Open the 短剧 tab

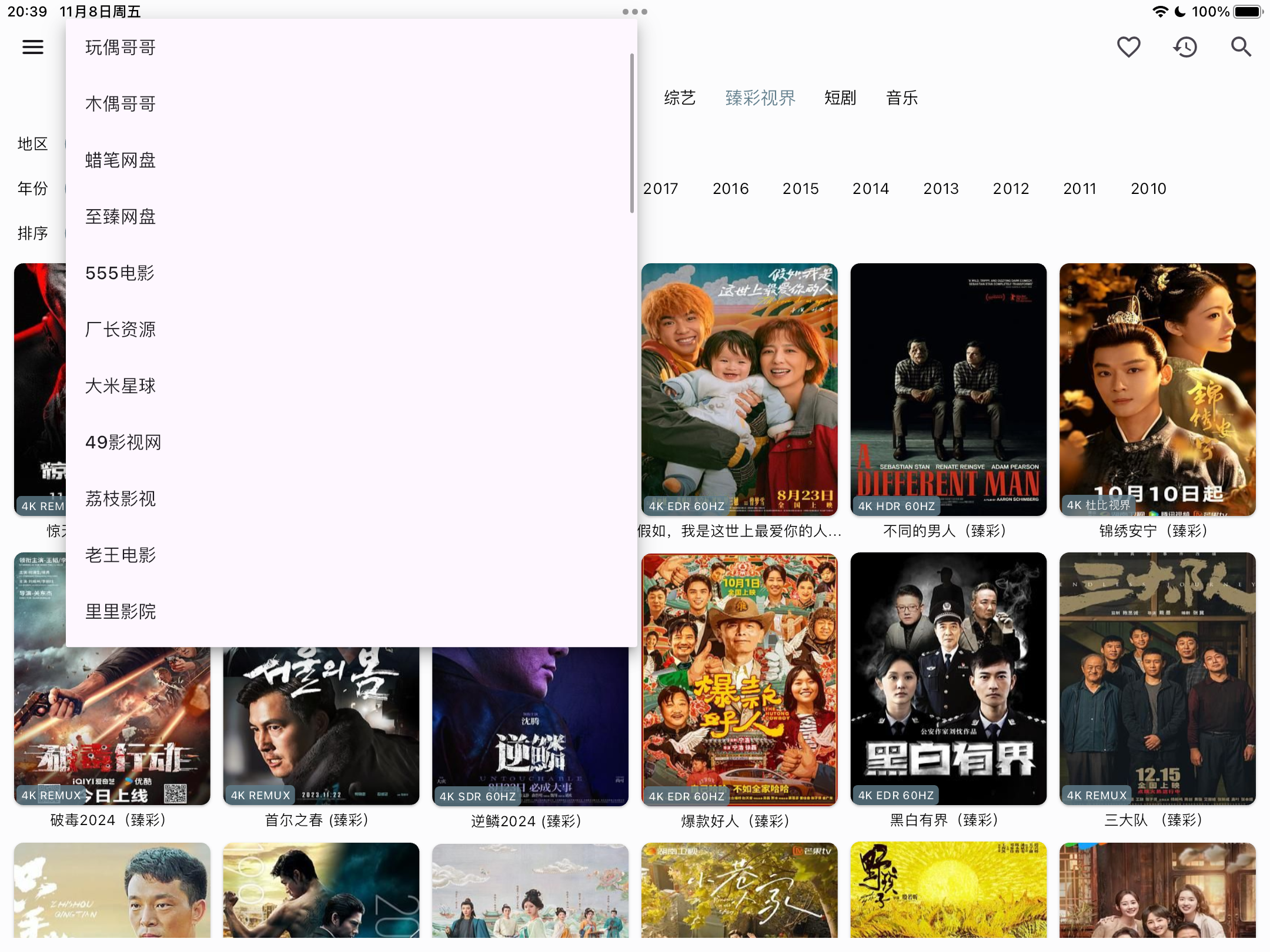point(840,98)
